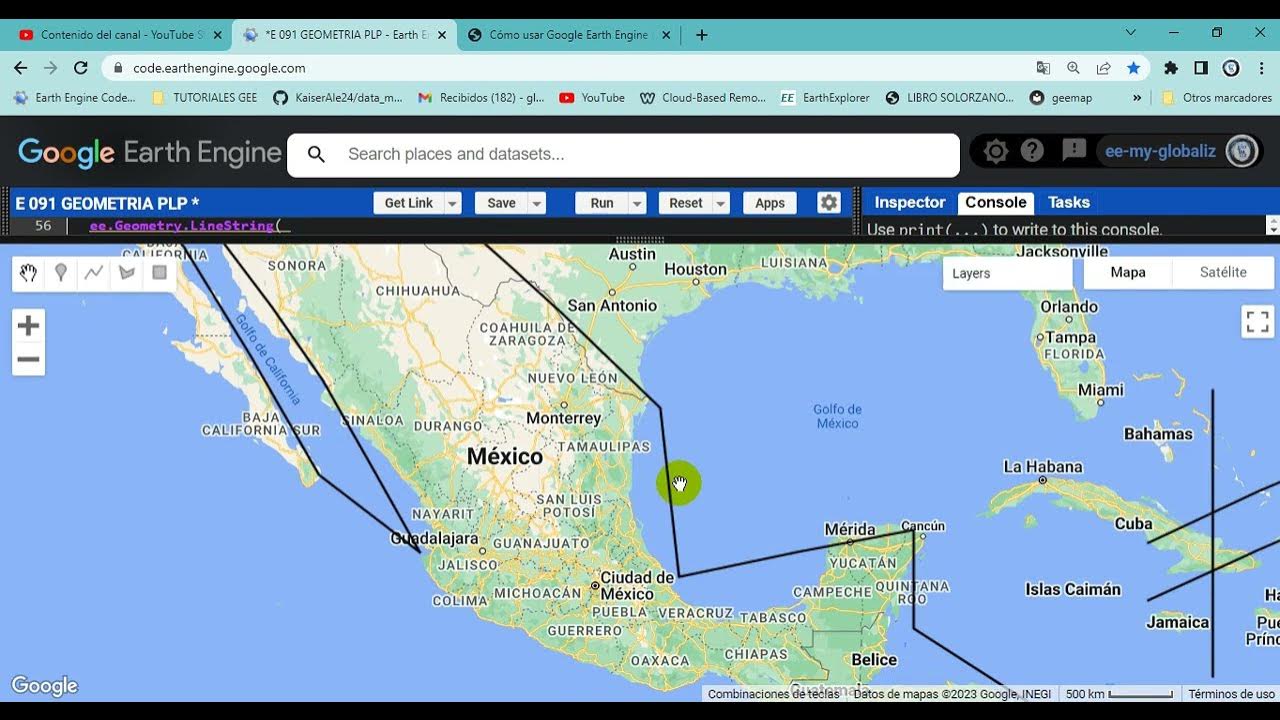This screenshot has width=1280, height=720.
Task: Expand Save options dropdown arrow
Action: tap(537, 203)
